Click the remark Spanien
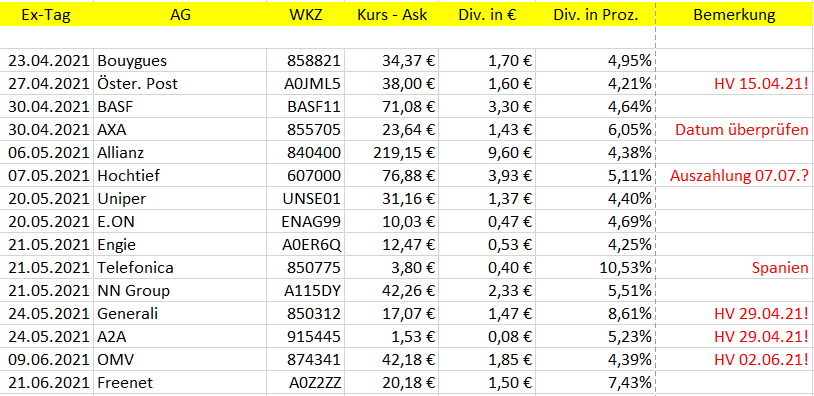This screenshot has height=396, width=814. pos(780,268)
